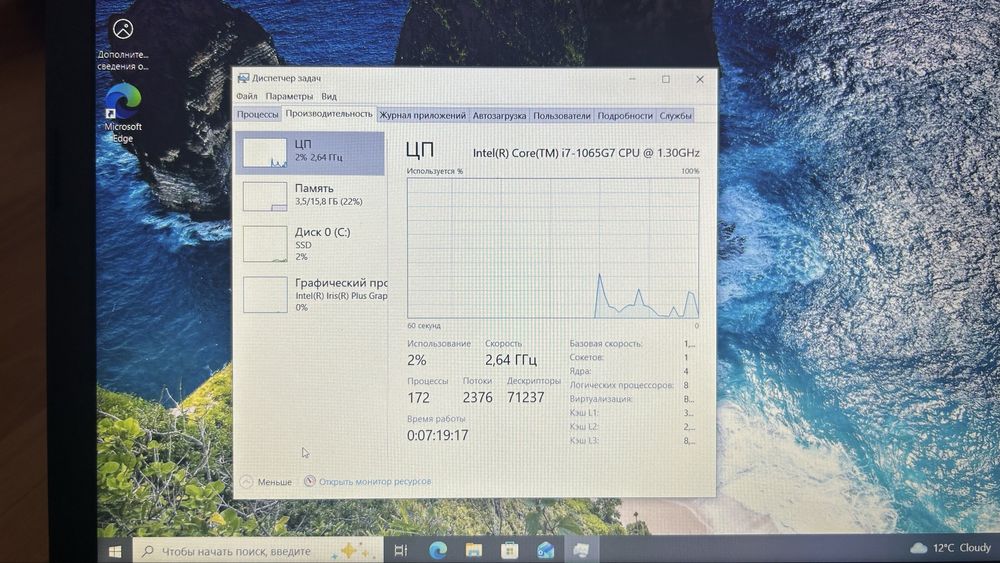Switch to the Службы tab
This screenshot has width=1000, height=563.
click(675, 115)
